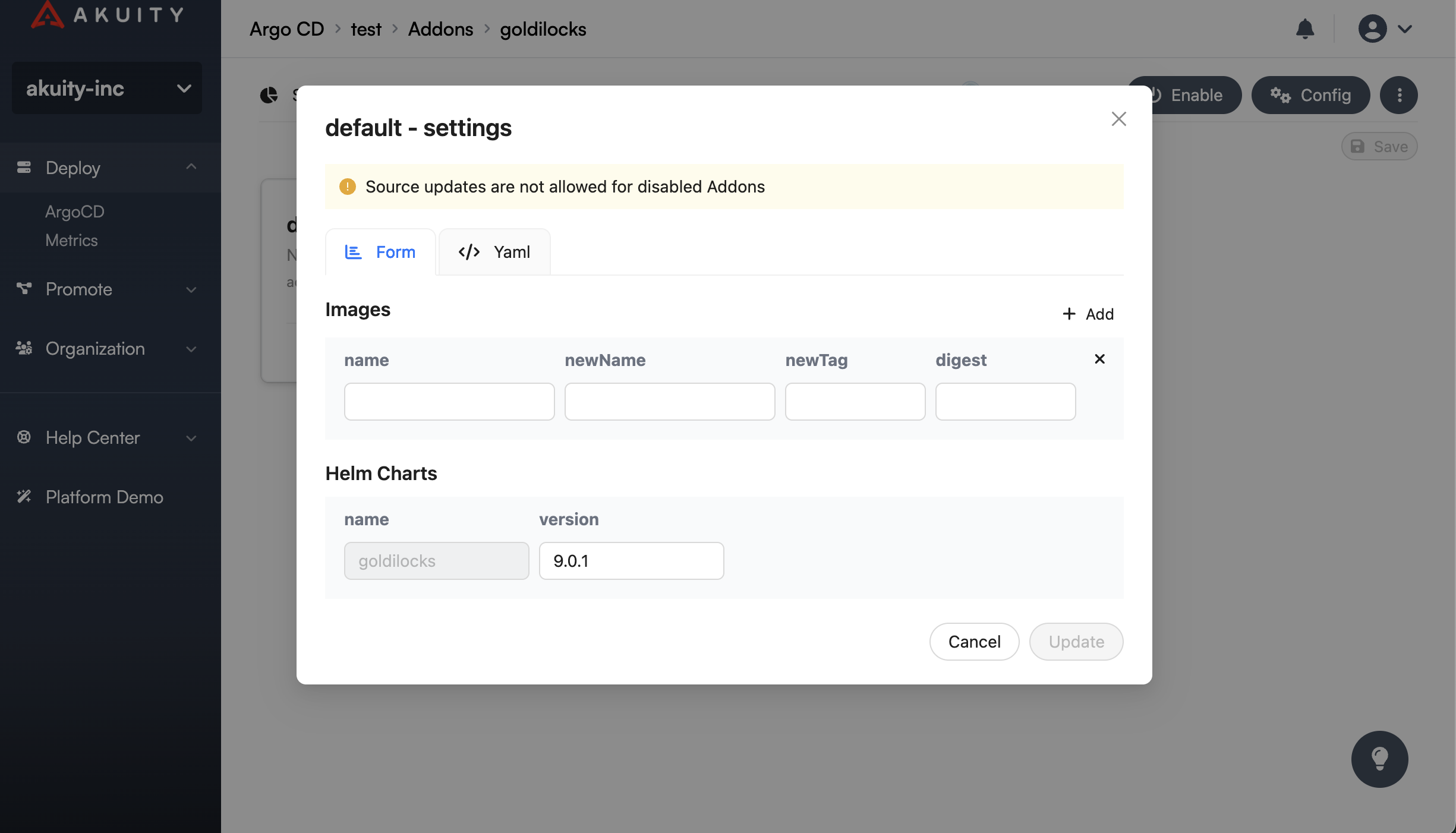Screen dimensions: 1456x833
Task: Click the Platform Demo wand icon
Action: tap(24, 497)
